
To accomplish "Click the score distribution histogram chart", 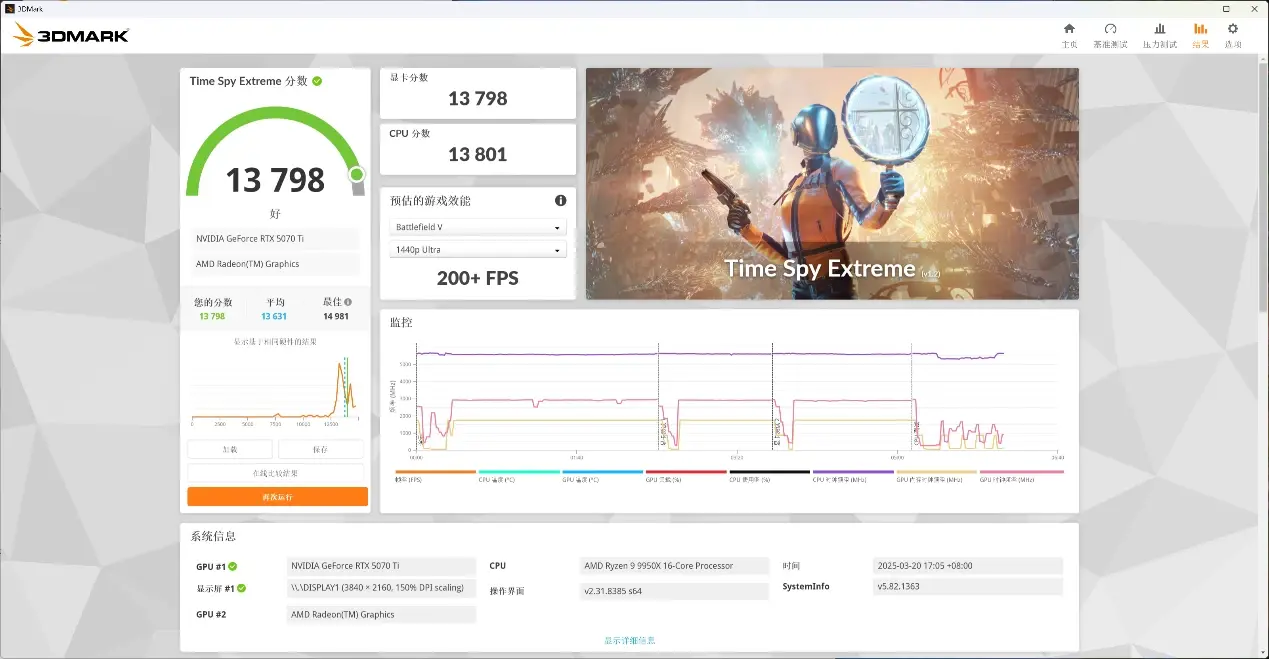I will (x=275, y=388).
